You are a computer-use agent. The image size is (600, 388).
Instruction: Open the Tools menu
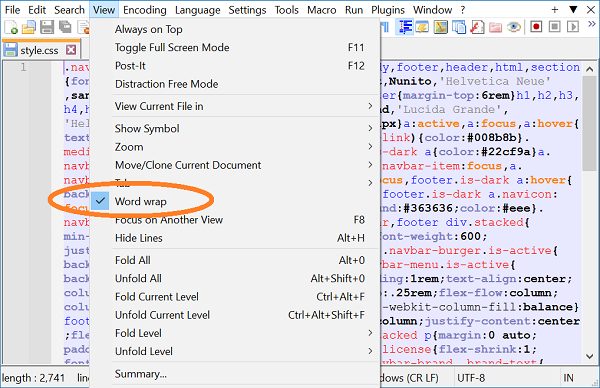(287, 10)
